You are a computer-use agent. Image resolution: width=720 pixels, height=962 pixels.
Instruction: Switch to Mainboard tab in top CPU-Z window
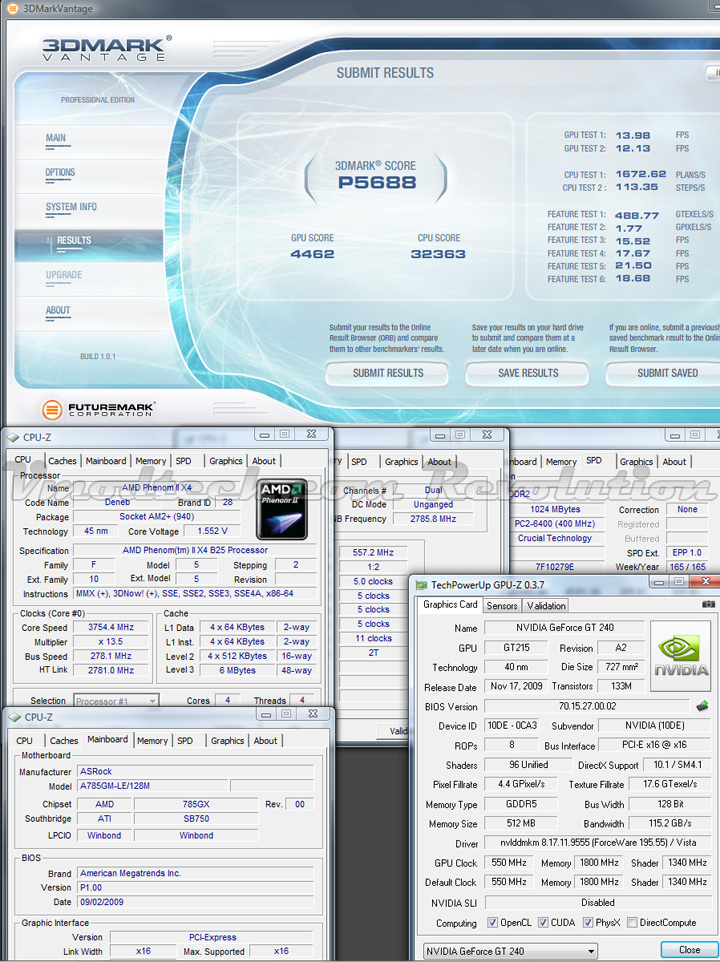(x=106, y=461)
